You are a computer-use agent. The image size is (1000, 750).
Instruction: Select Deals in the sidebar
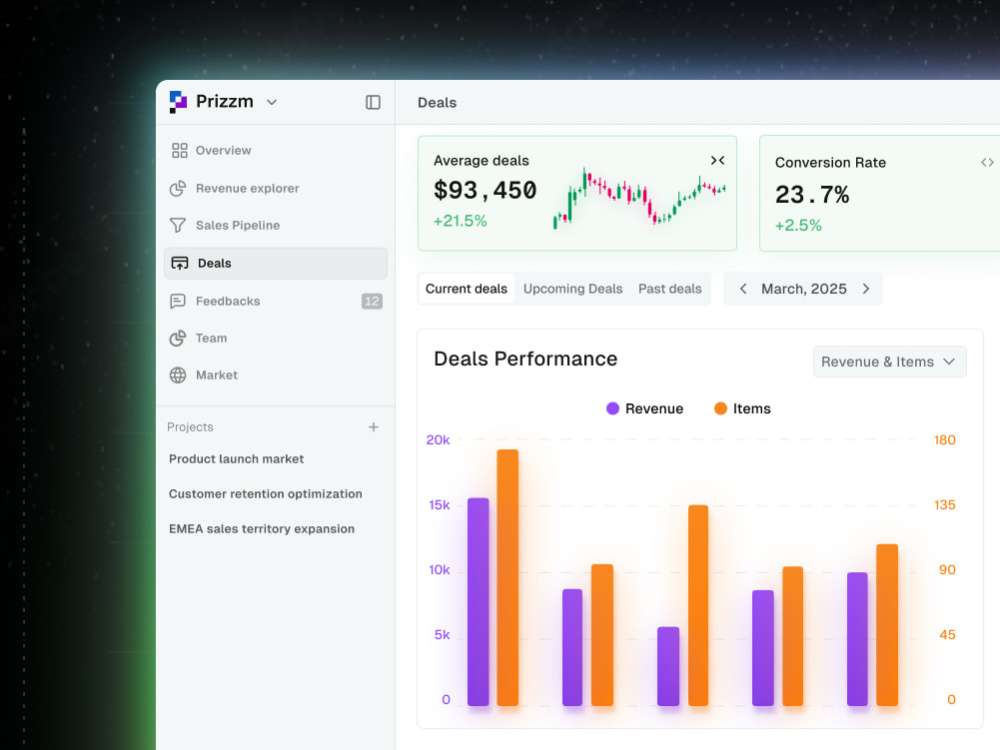pos(276,263)
